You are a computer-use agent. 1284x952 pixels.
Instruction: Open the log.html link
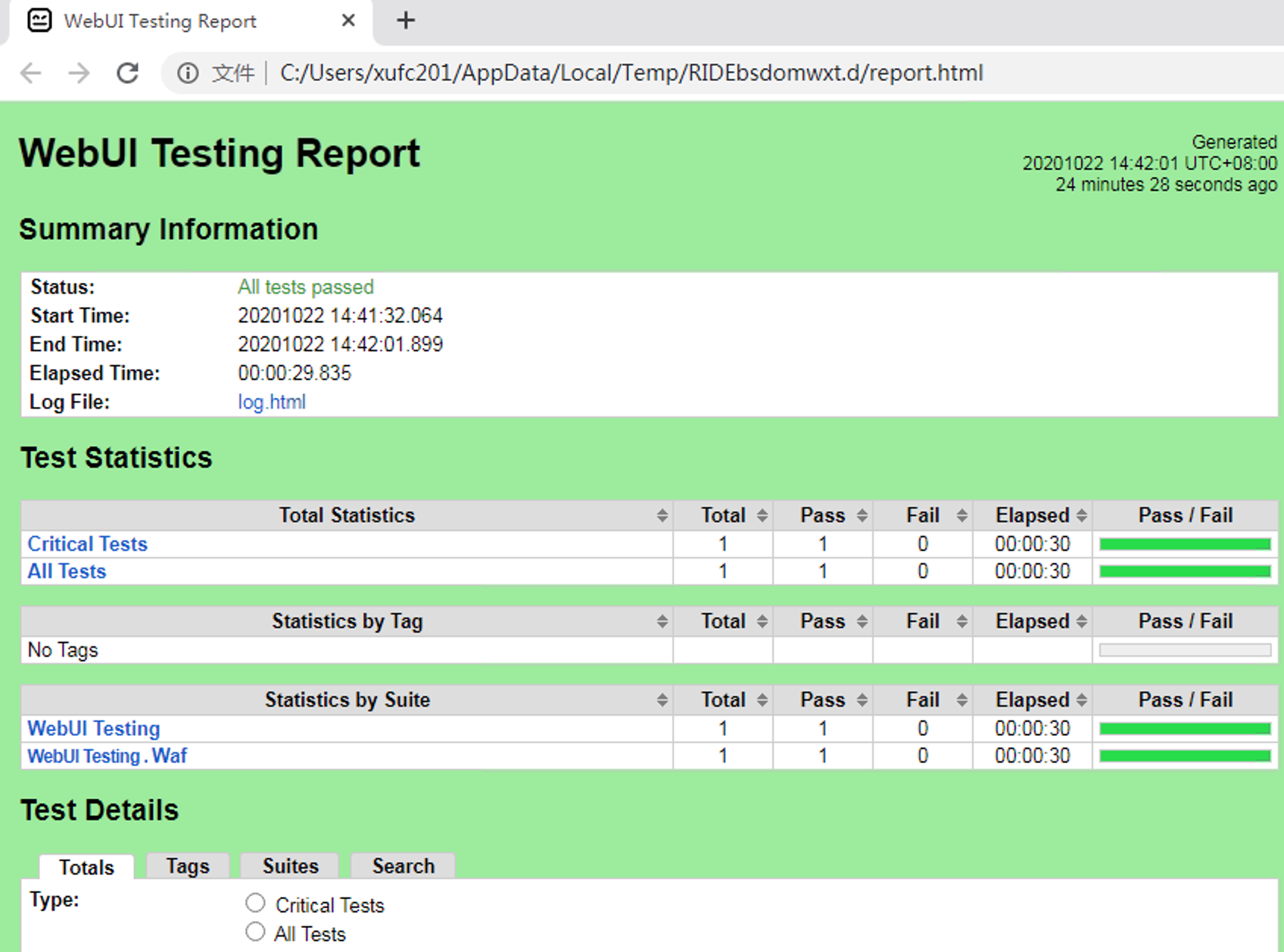(x=272, y=402)
